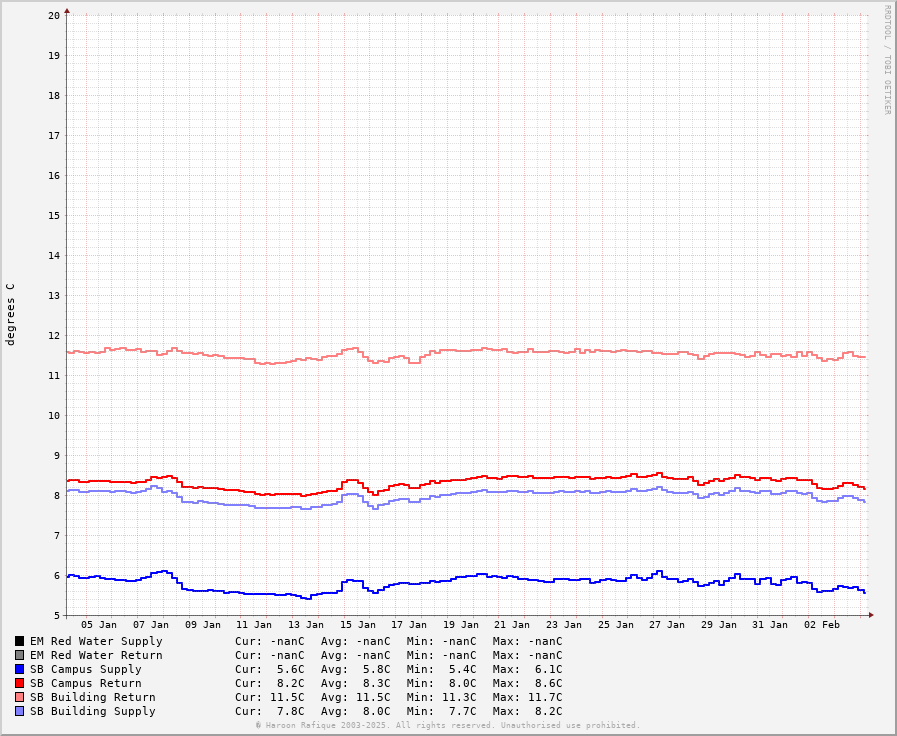
Task: Select the SB Building Return legend text
Action: pyautogui.click(x=92, y=697)
